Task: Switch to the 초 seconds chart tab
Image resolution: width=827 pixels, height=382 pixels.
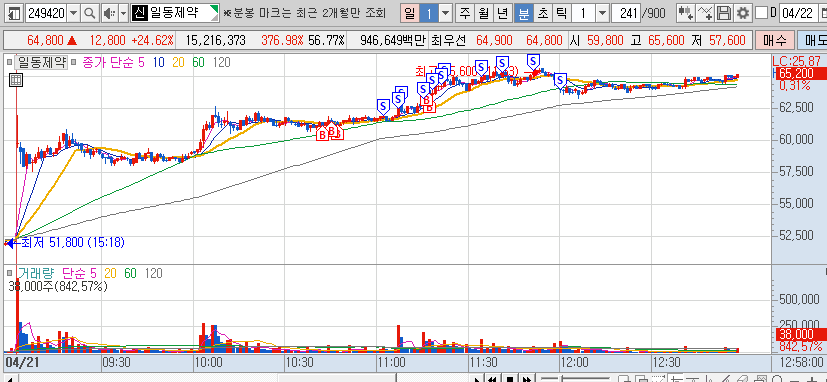Action: 542,13
